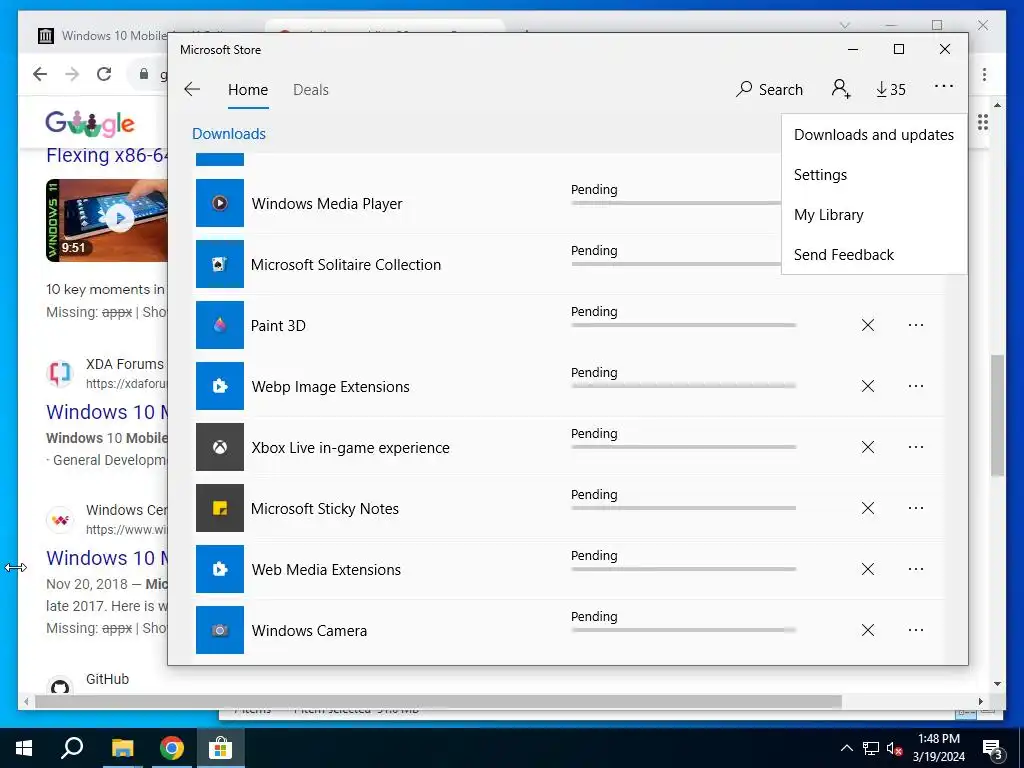Open the Windows Central search result link
Viewport: 1024px width, 768px height.
(x=106, y=558)
